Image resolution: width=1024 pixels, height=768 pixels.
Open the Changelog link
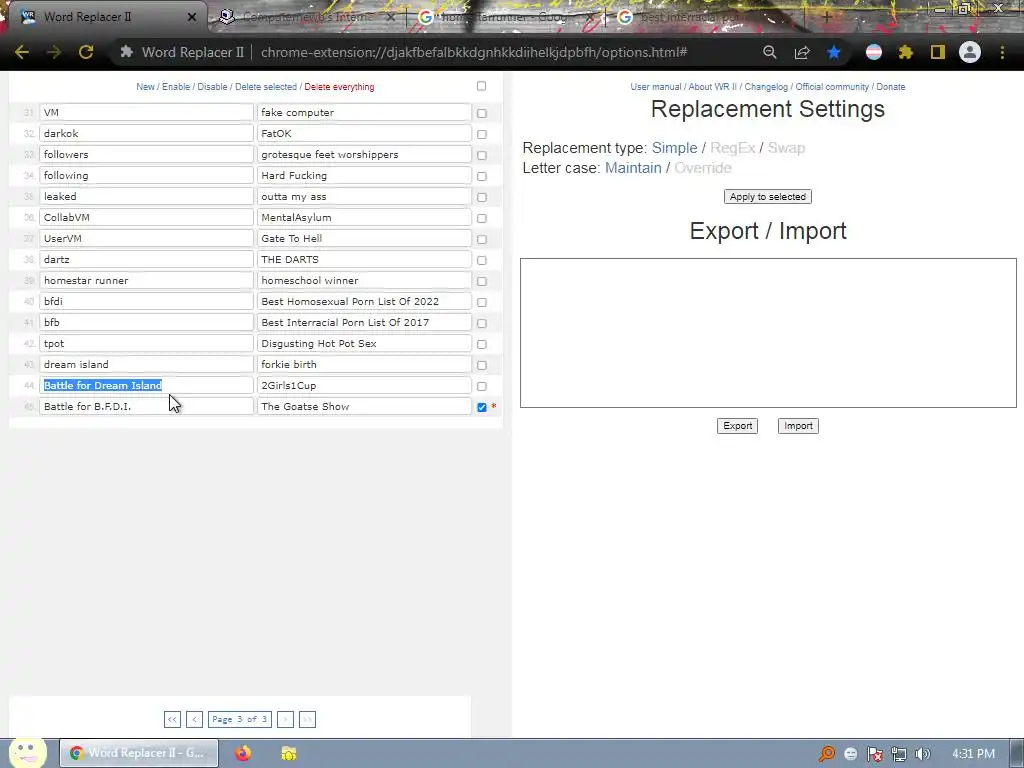(766, 87)
